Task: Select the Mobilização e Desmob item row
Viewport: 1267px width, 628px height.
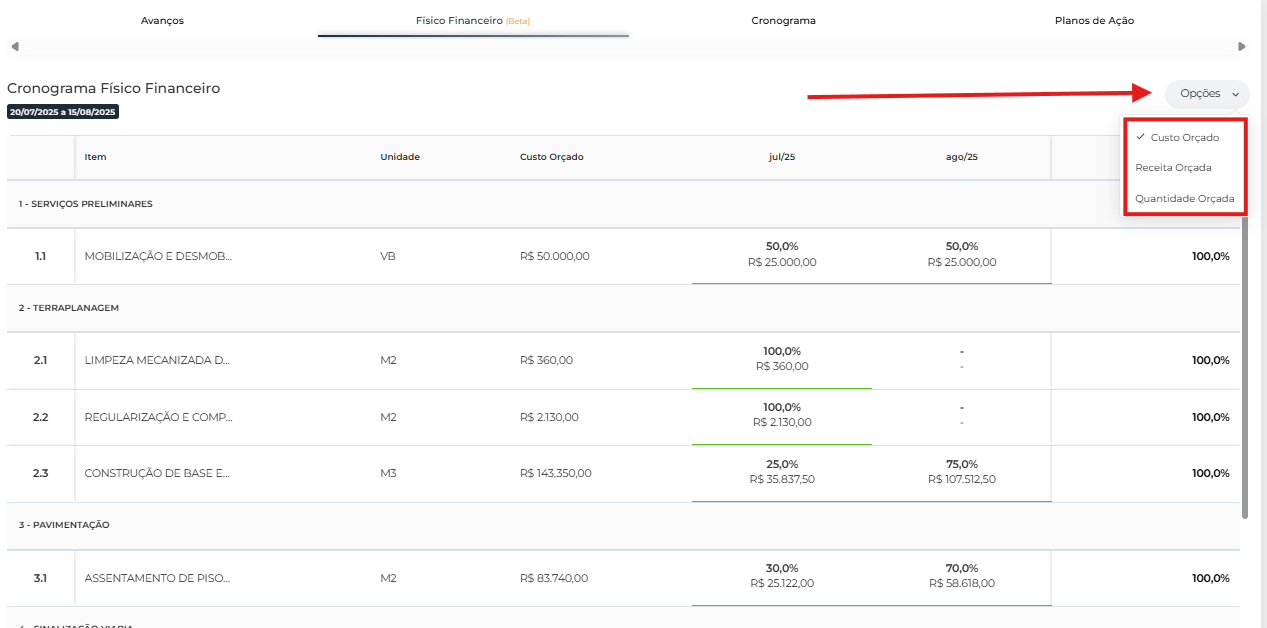Action: [158, 256]
